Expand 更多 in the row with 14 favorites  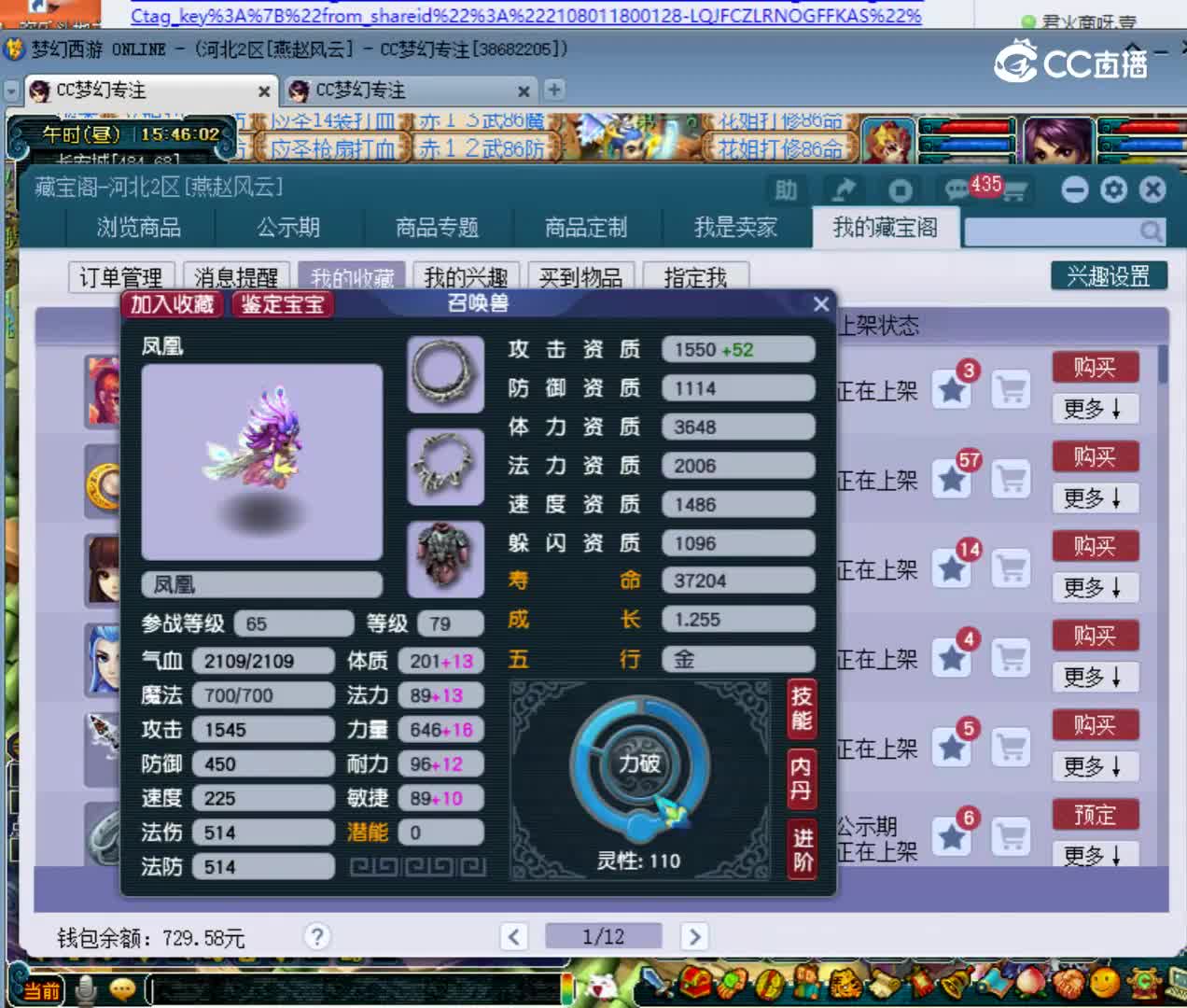coord(1095,588)
